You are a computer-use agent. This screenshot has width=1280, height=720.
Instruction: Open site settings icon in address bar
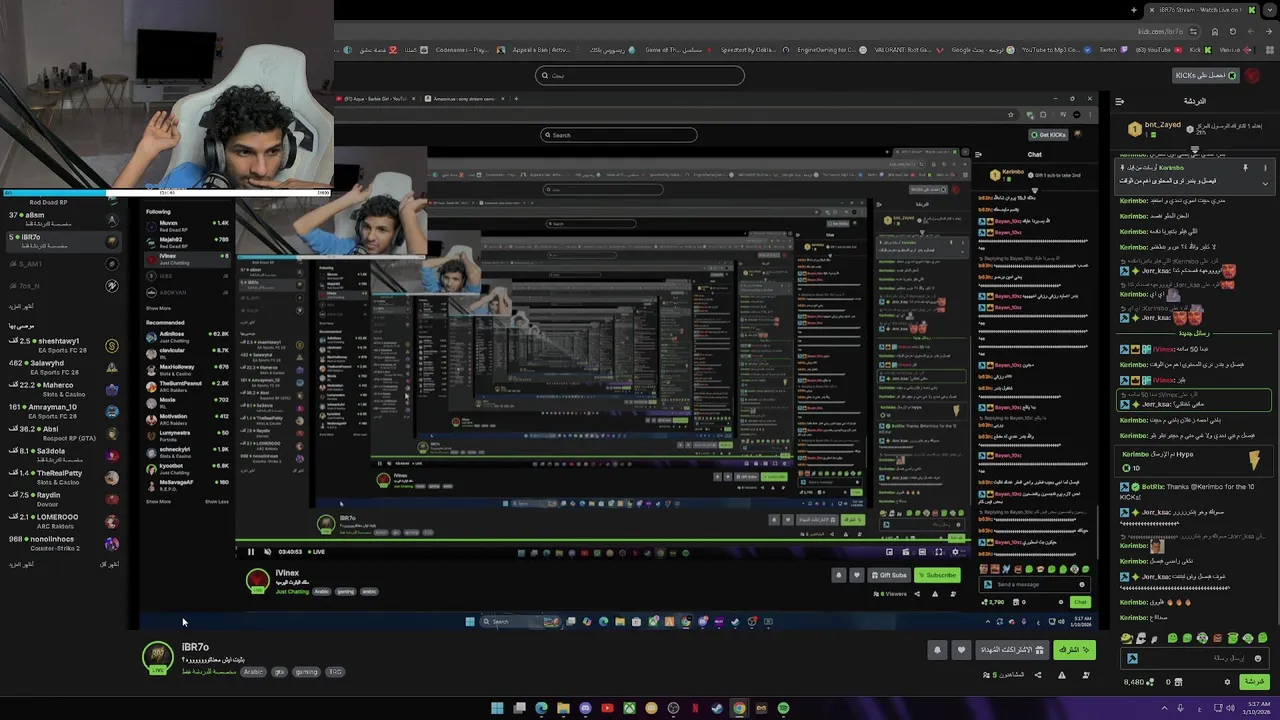(x=1193, y=31)
